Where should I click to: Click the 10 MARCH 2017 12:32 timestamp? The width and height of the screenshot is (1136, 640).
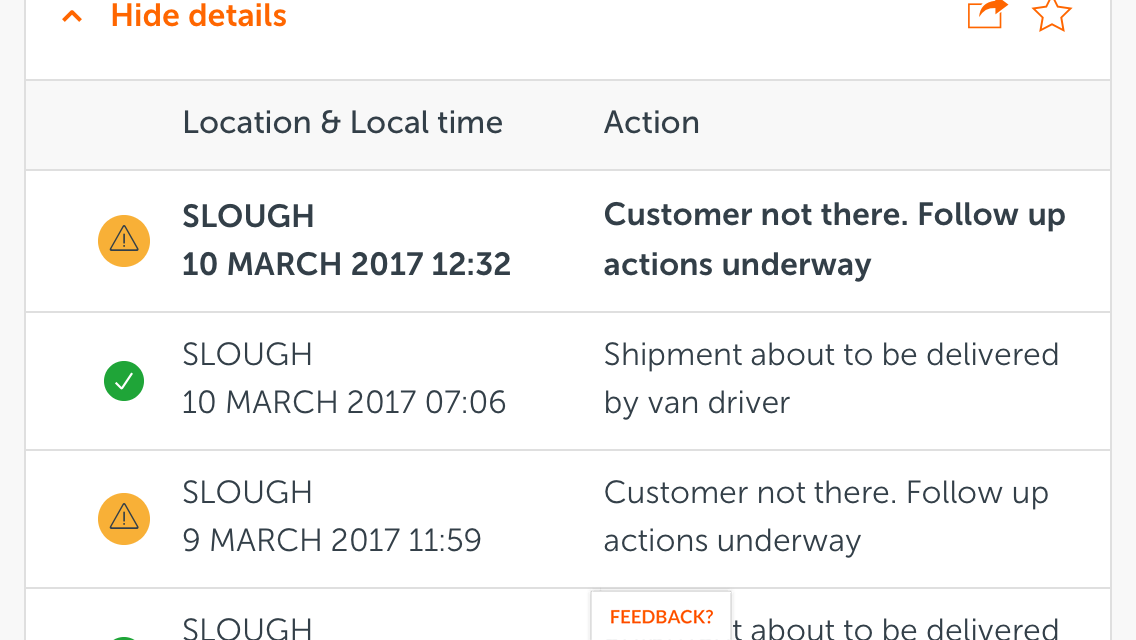coord(346,264)
